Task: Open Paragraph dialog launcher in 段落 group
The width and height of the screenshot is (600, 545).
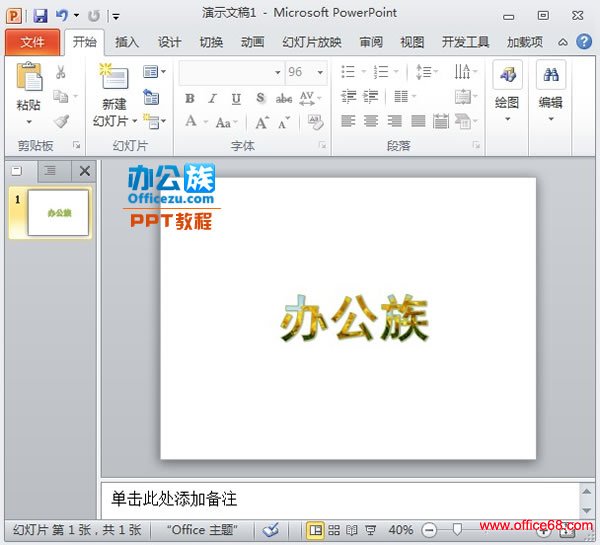Action: pos(476,145)
